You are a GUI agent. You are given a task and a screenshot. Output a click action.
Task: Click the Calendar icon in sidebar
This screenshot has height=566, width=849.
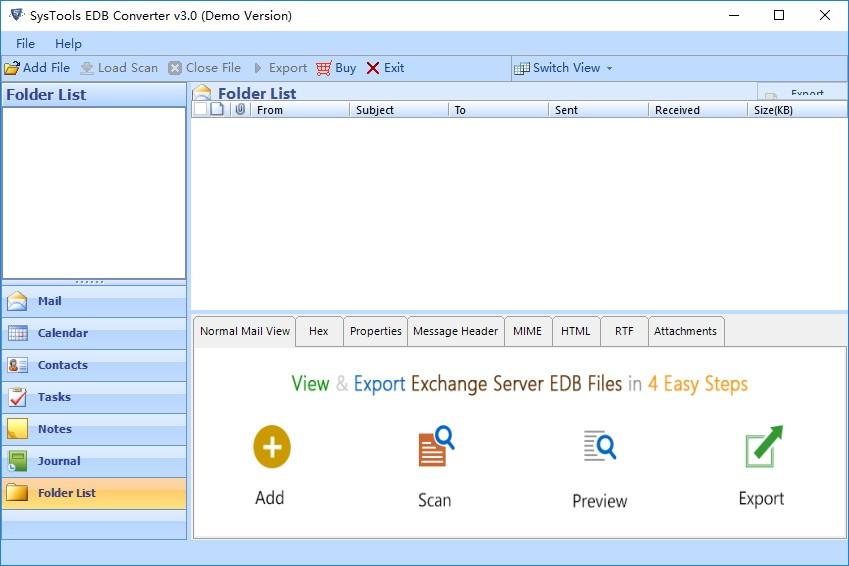[17, 333]
